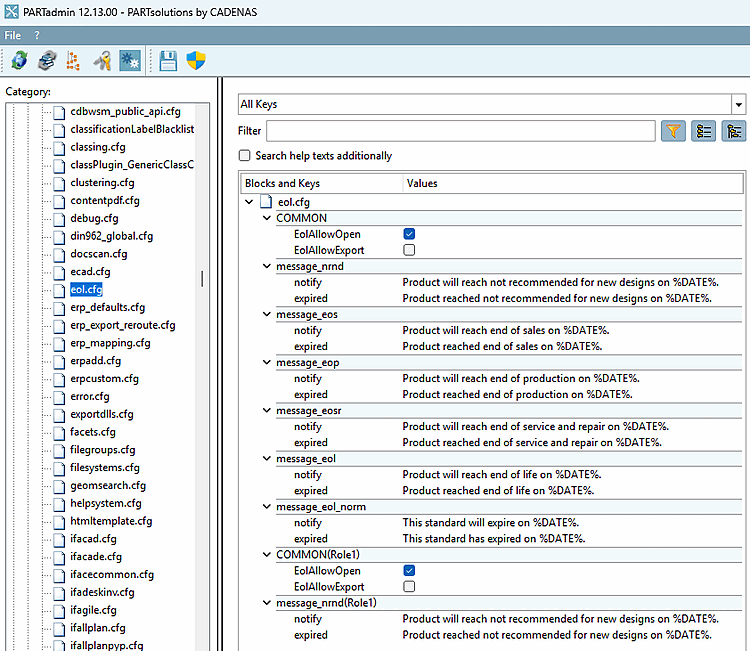Collapse the eol.cfg root node
Viewport: 750px width, 651px height.
pyautogui.click(x=249, y=202)
